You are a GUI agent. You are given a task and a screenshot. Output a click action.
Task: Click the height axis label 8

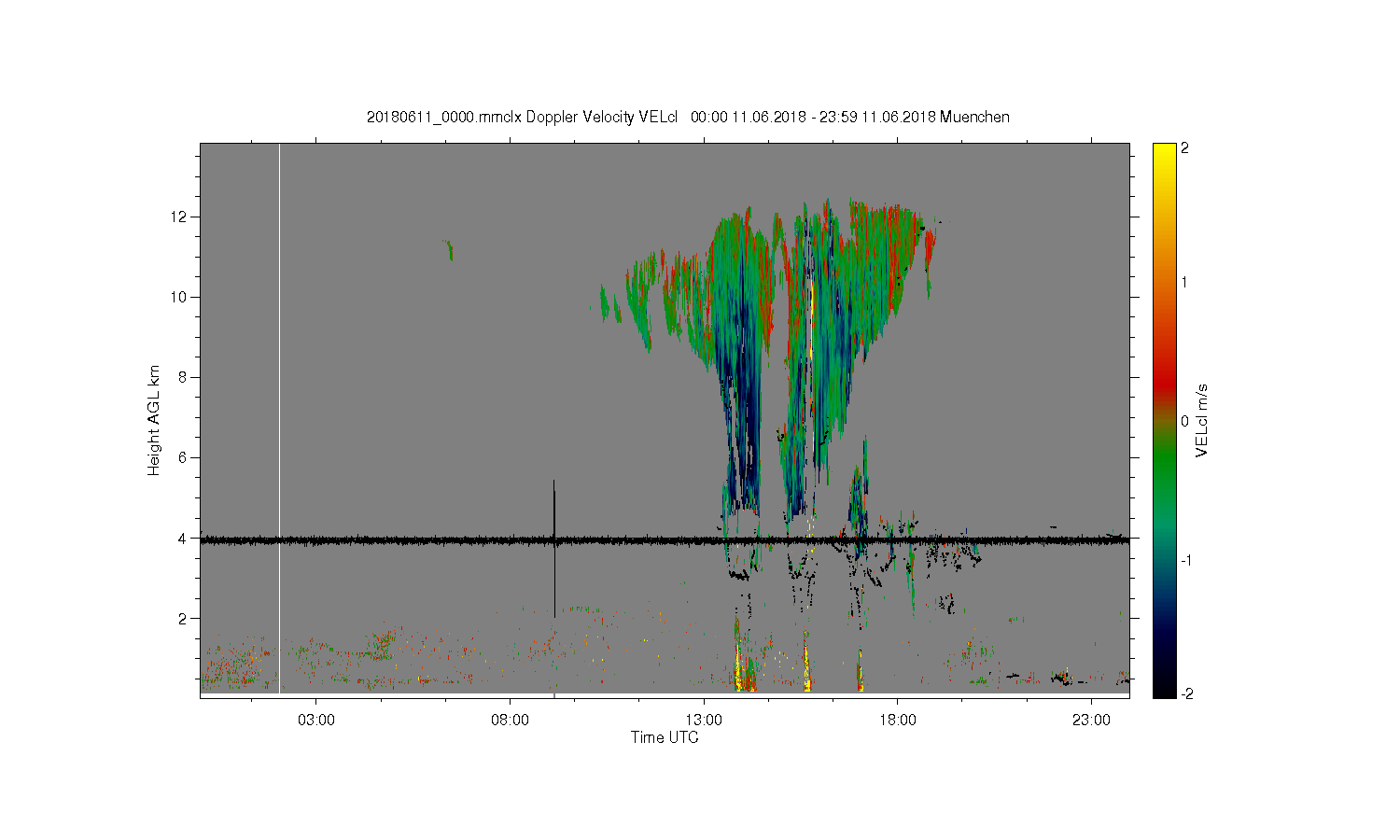coord(184,377)
